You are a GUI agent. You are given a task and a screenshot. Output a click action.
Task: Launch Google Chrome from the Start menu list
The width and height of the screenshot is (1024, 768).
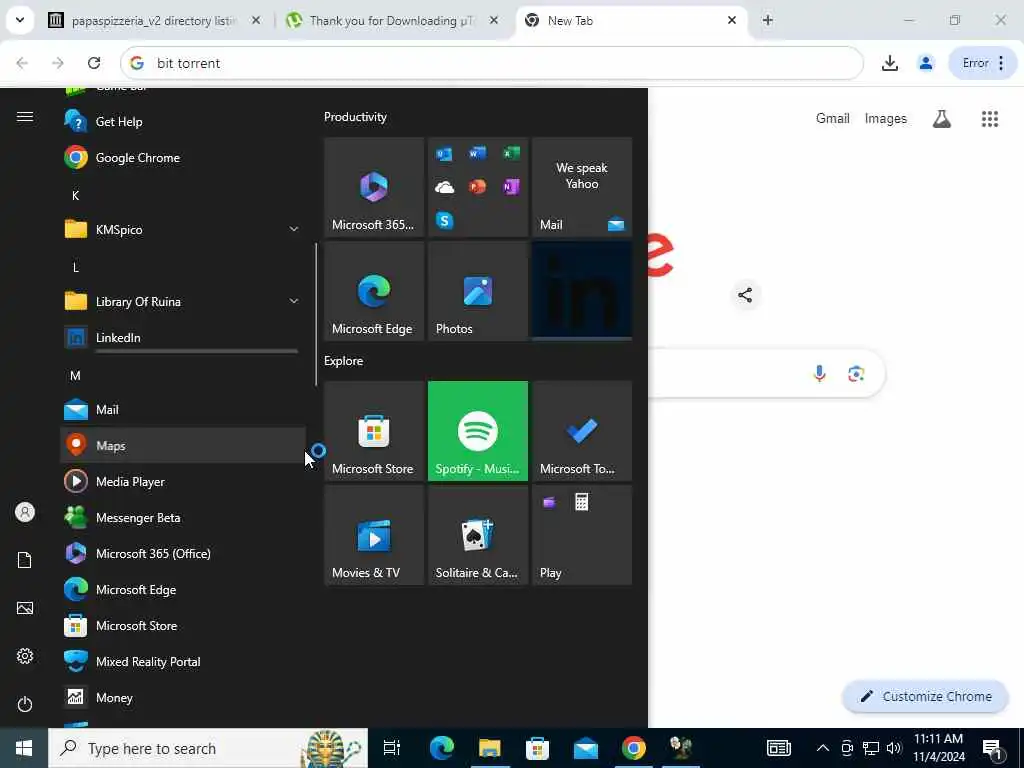pyautogui.click(x=183, y=157)
